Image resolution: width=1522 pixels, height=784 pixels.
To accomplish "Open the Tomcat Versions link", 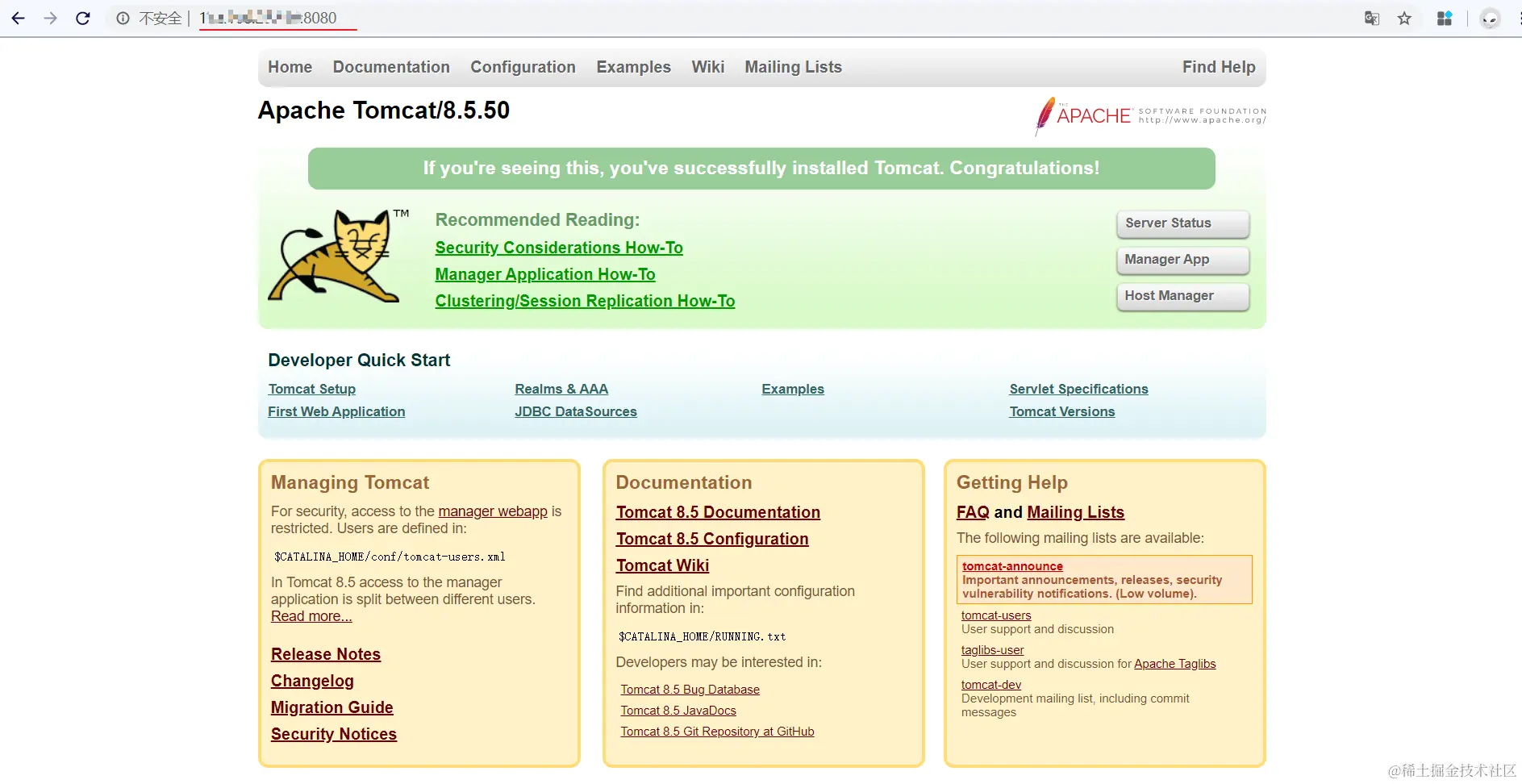I will pos(1062,411).
